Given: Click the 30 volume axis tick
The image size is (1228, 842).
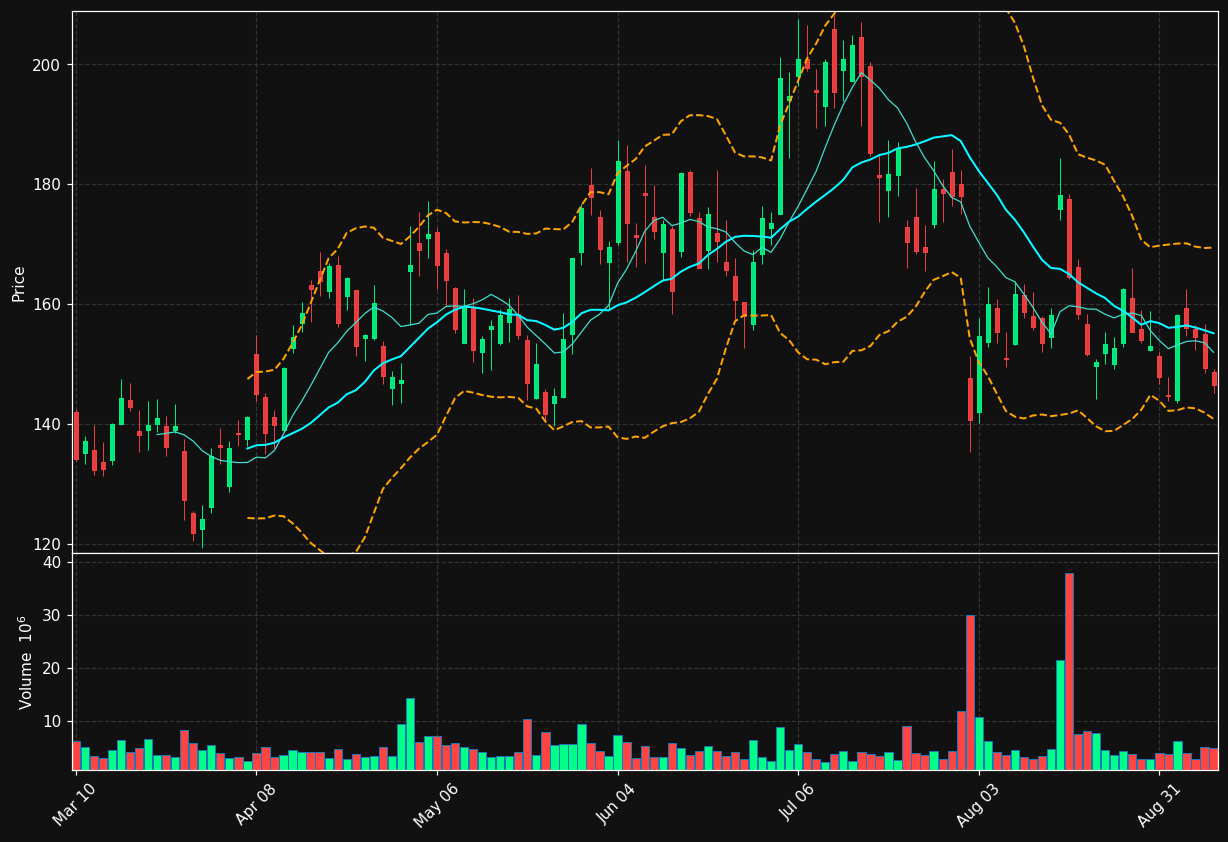Looking at the screenshot, I should [53, 616].
